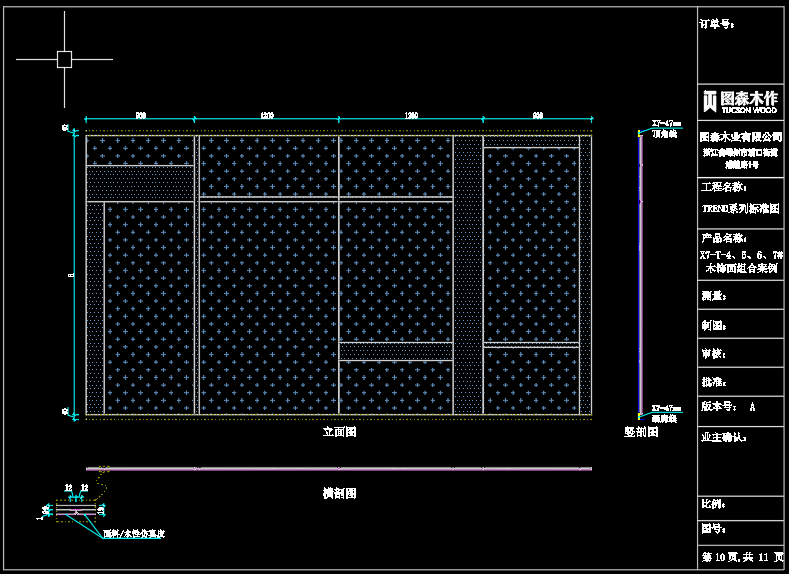789x574 pixels.
Task: Select the magenta horizontal section bar
Action: point(339,468)
